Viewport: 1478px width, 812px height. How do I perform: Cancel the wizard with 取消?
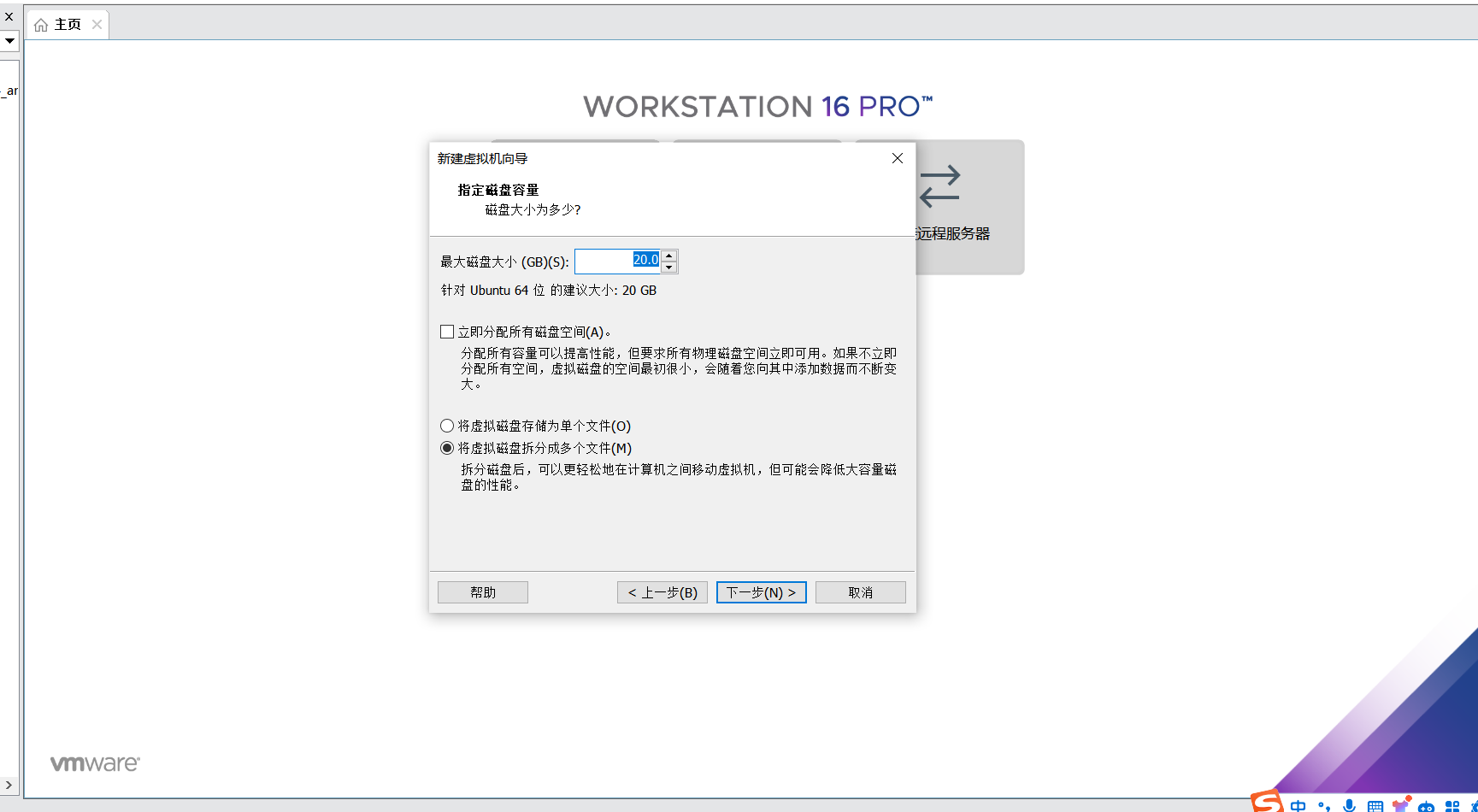861,592
